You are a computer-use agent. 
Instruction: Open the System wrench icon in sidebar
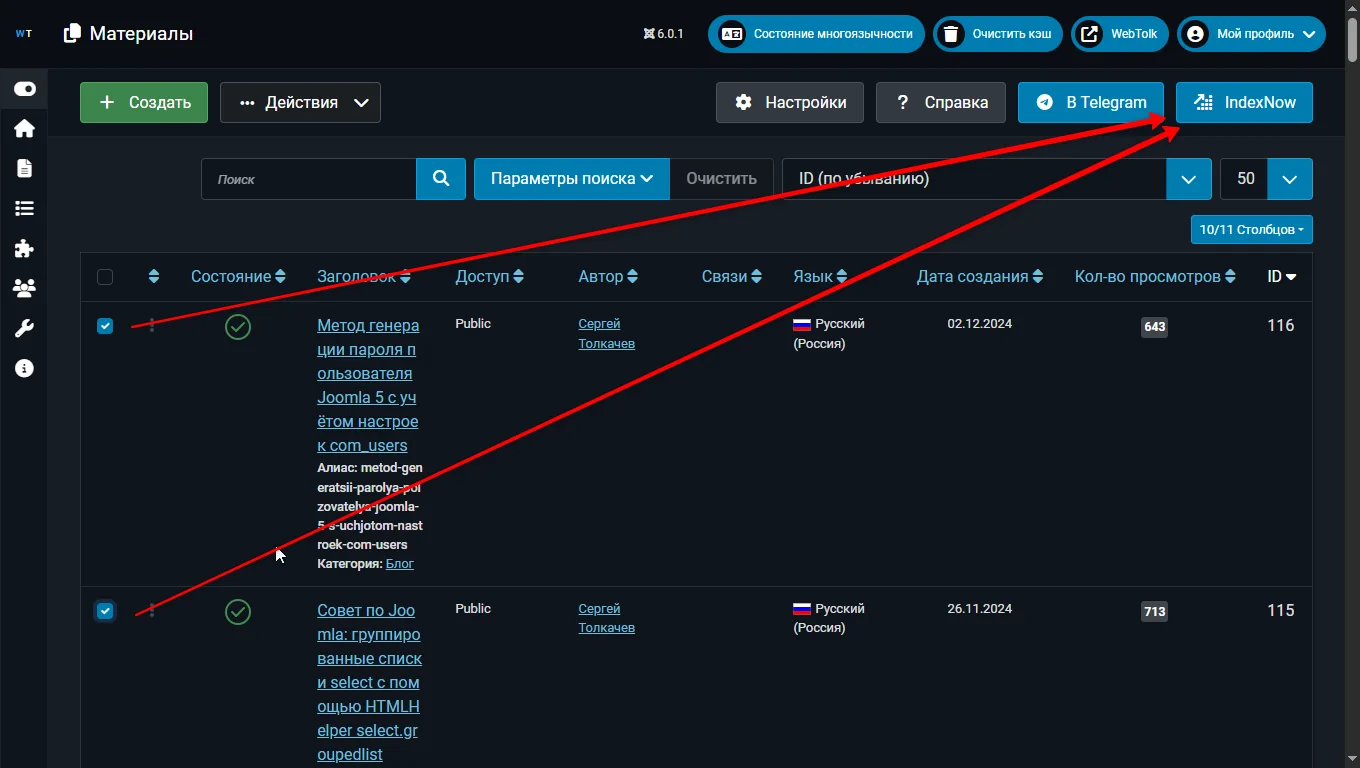[x=24, y=329]
